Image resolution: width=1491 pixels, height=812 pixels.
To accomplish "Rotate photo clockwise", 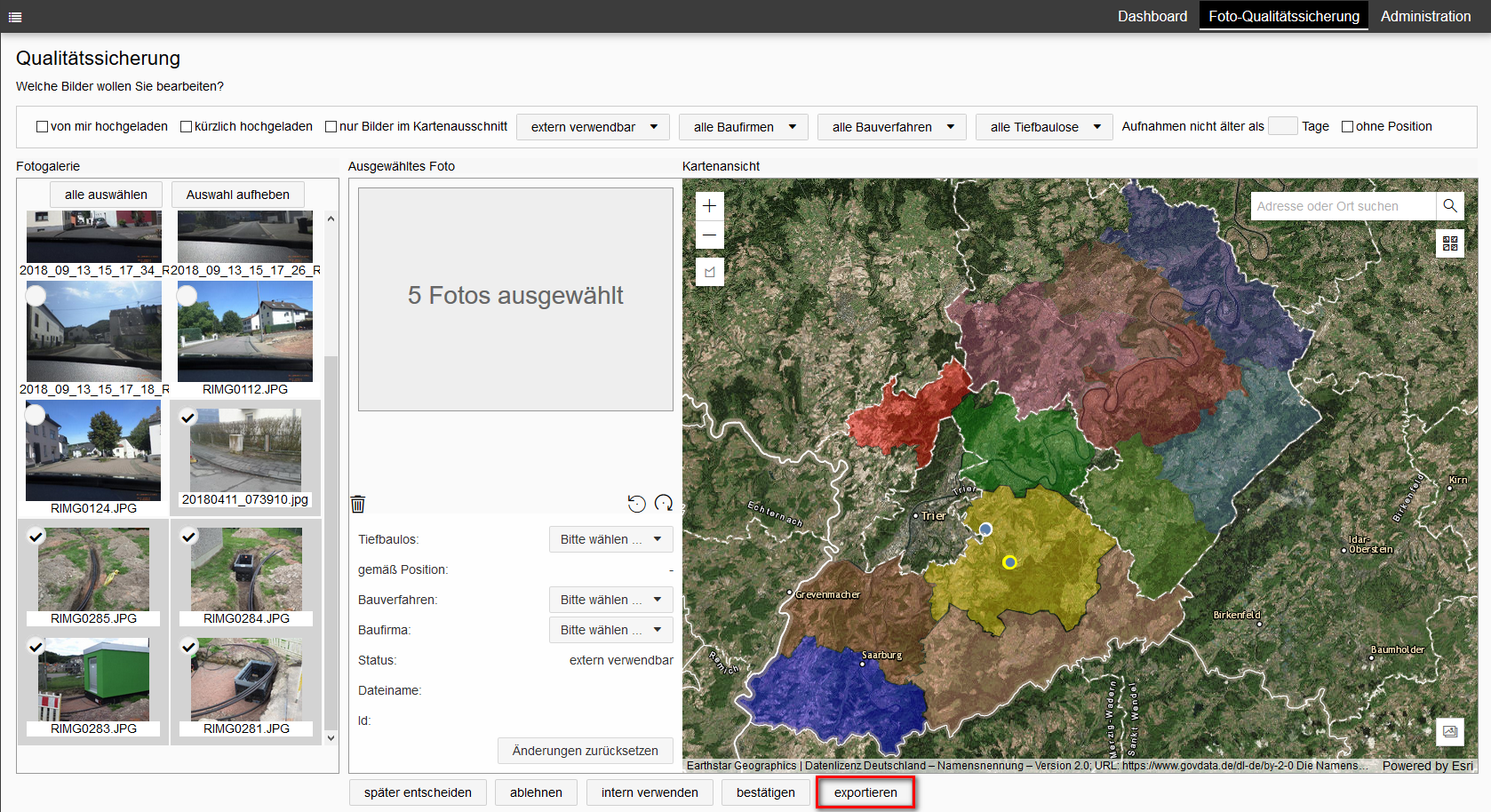I will 664,504.
